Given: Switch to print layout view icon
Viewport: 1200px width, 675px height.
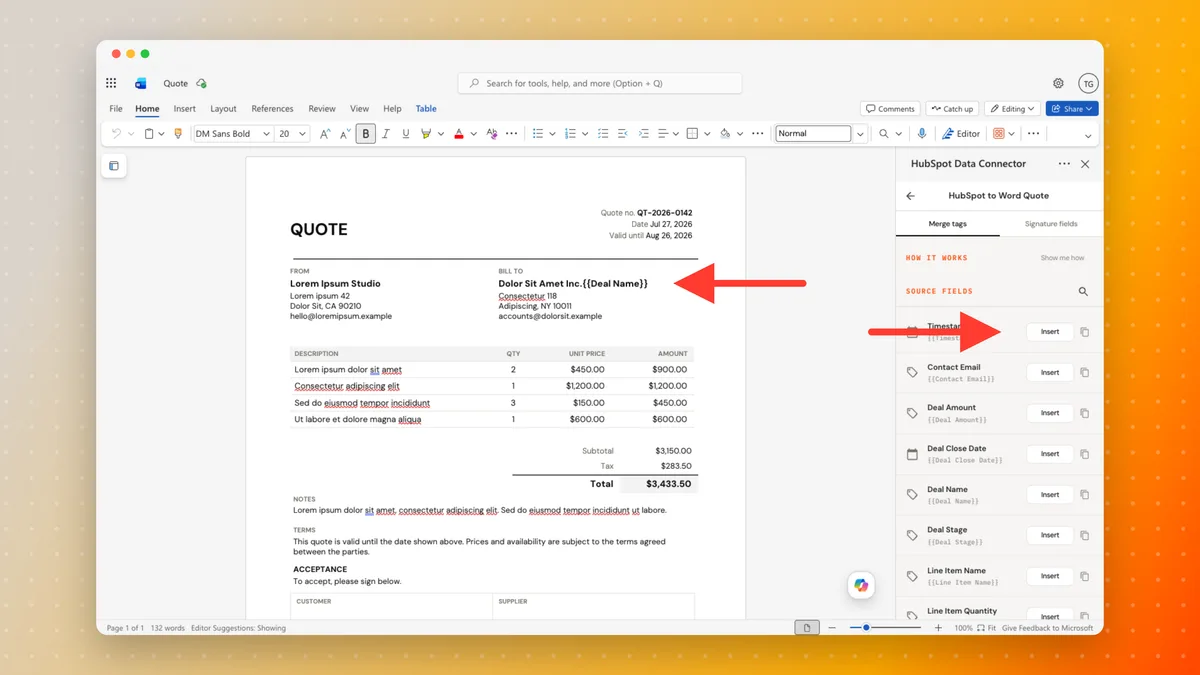Looking at the screenshot, I should (x=806, y=627).
